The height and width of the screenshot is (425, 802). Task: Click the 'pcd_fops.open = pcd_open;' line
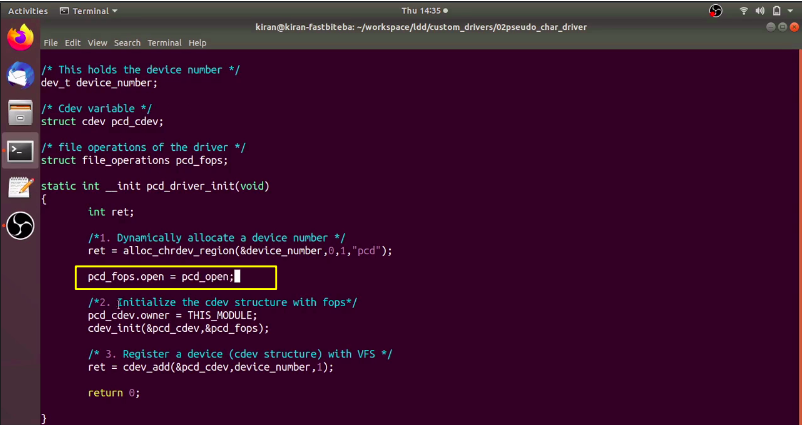pyautogui.click(x=161, y=277)
